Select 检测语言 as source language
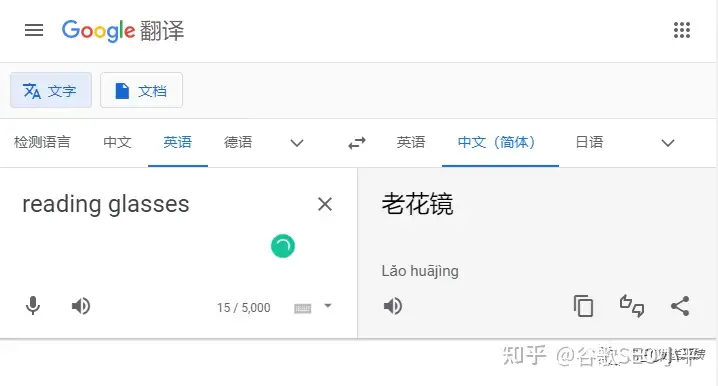 [42, 142]
